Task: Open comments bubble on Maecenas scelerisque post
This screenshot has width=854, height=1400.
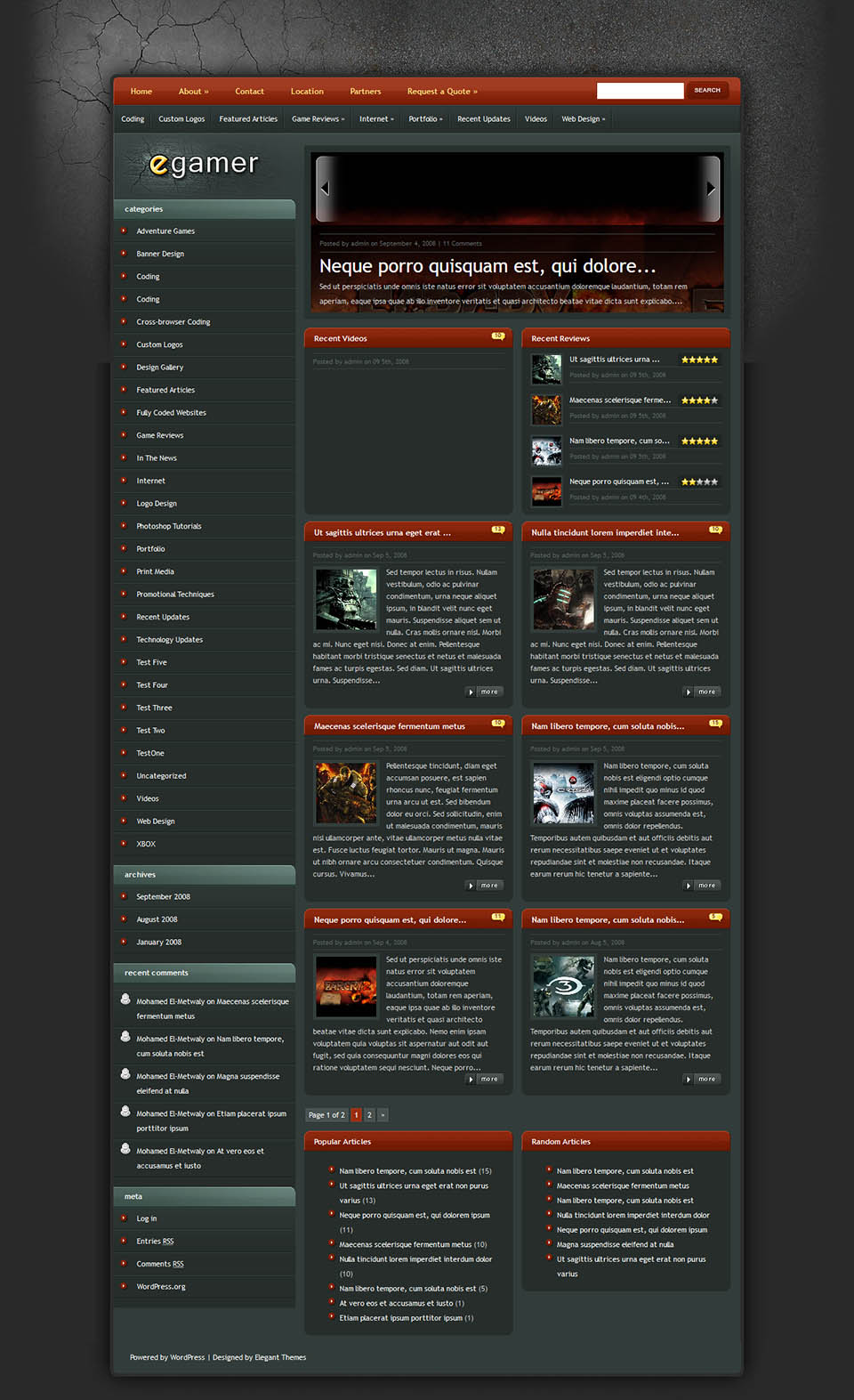Action: (x=498, y=724)
